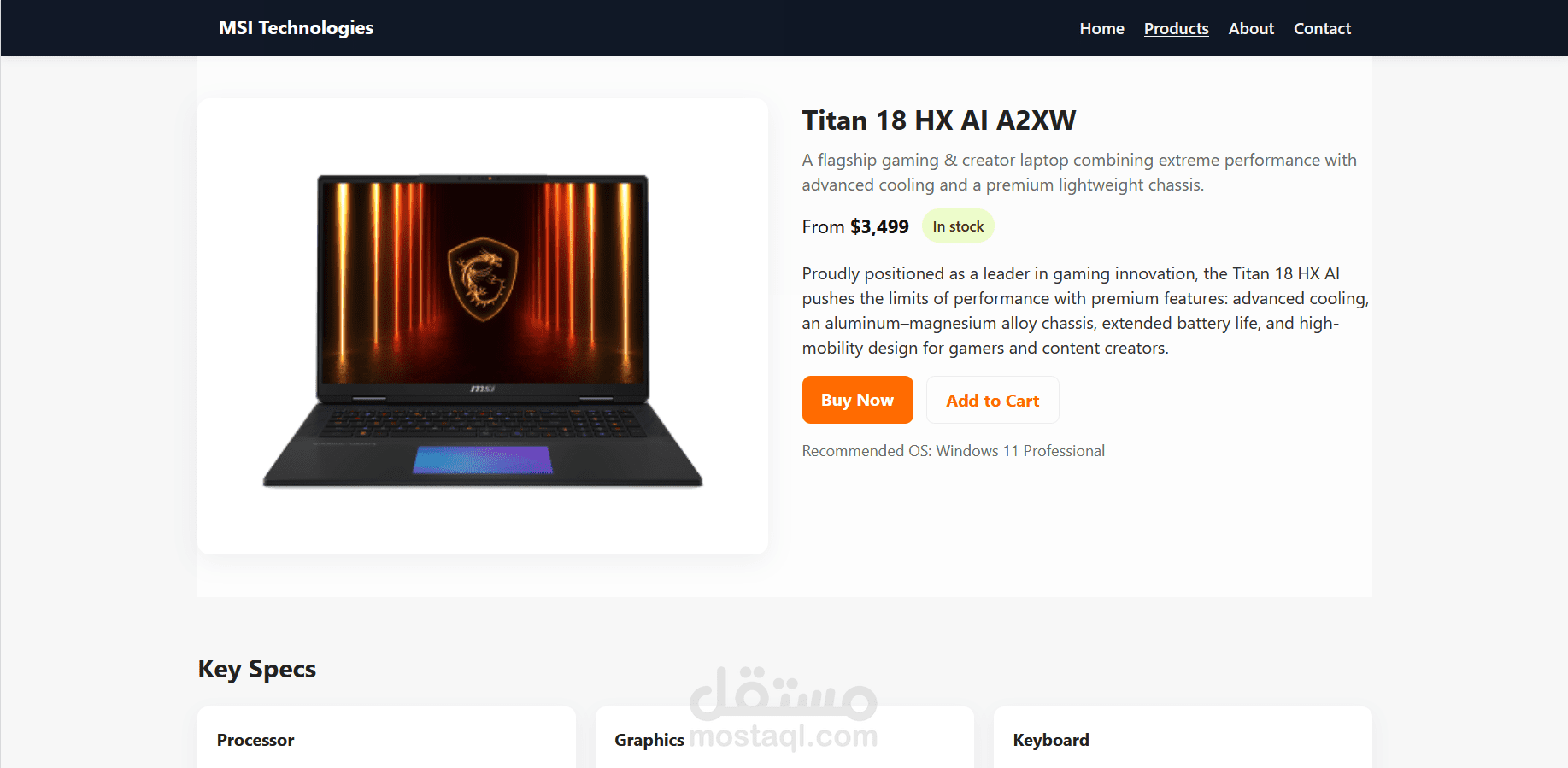Click the Buy Now button
Screen dimensions: 1568x768
click(x=857, y=400)
